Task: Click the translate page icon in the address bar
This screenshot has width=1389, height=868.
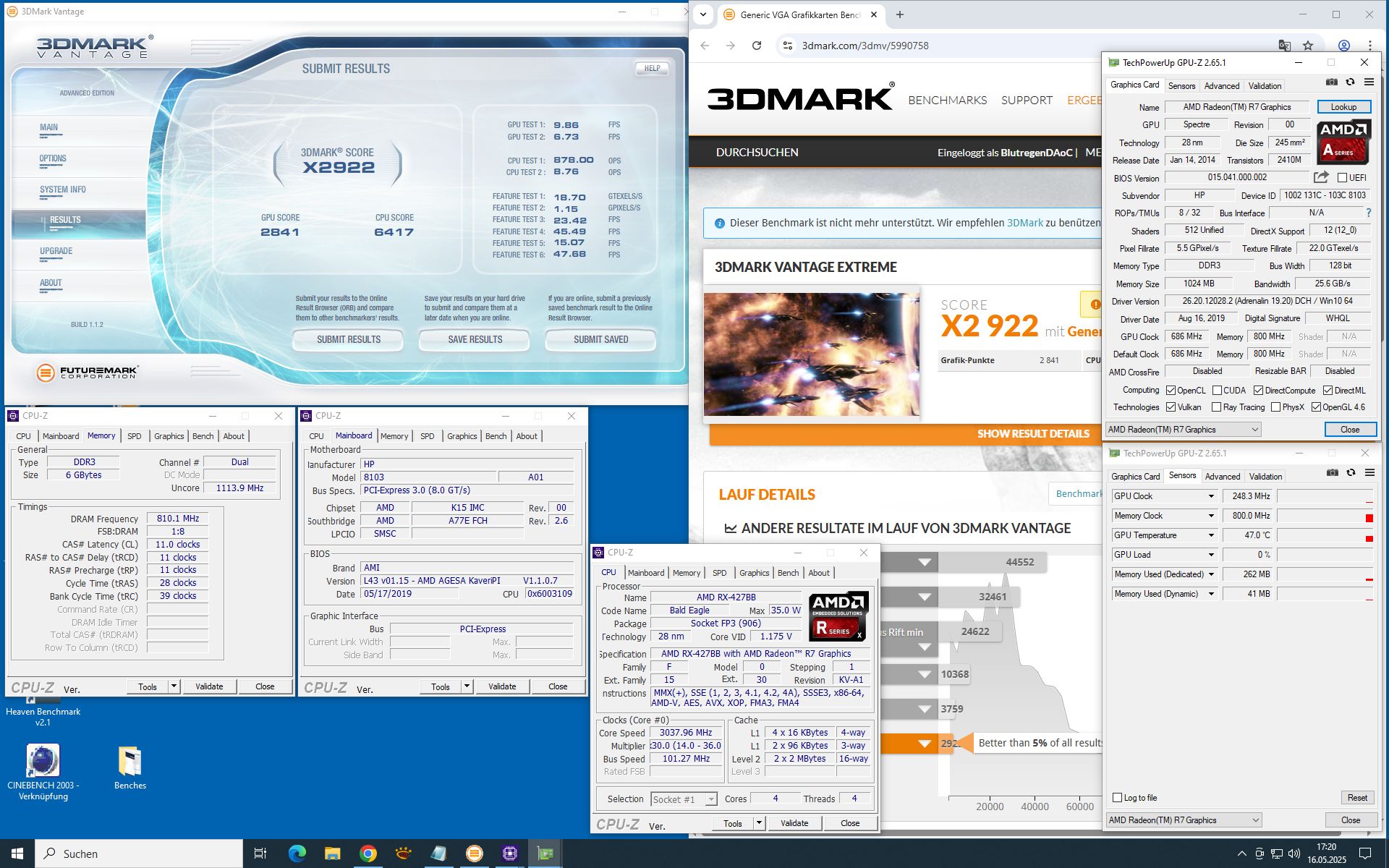Action: [1285, 46]
